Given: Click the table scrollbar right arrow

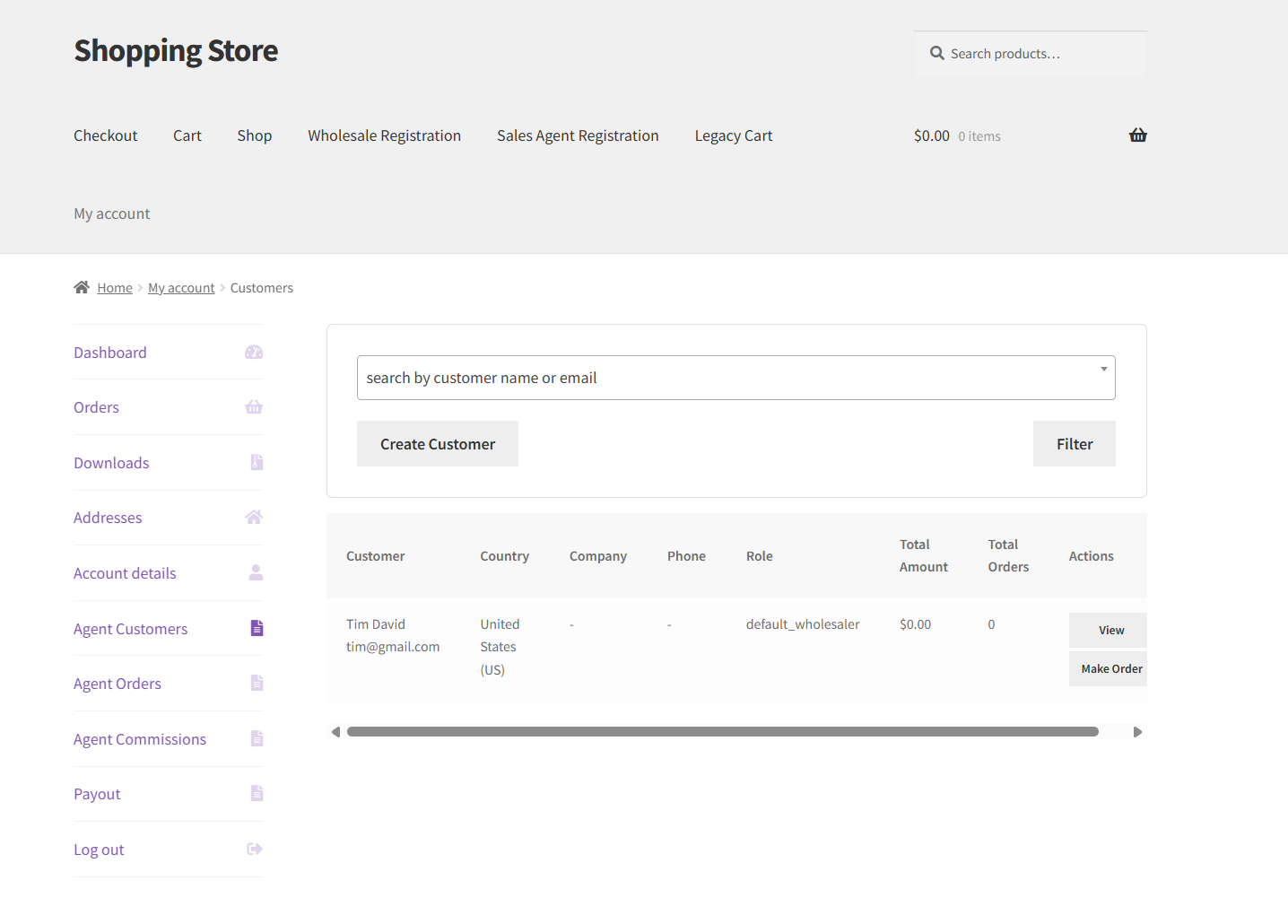Looking at the screenshot, I should pyautogui.click(x=1137, y=732).
